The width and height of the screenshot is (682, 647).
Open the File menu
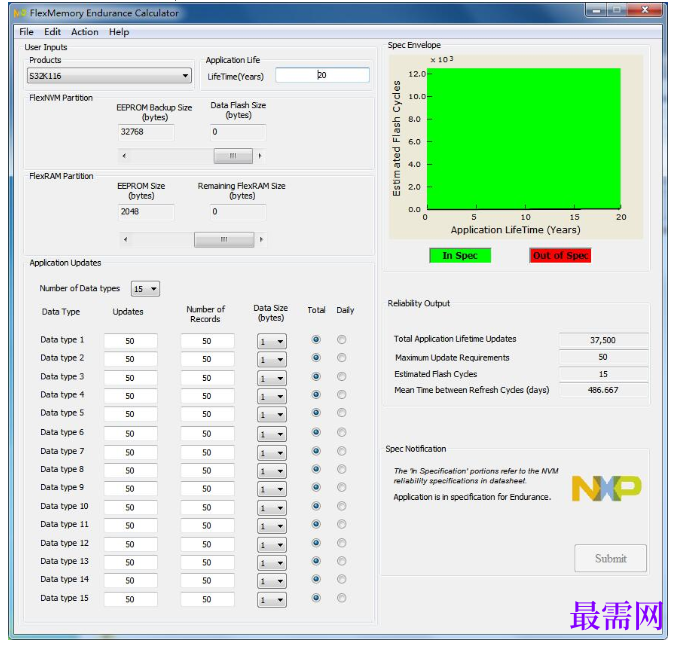click(26, 32)
